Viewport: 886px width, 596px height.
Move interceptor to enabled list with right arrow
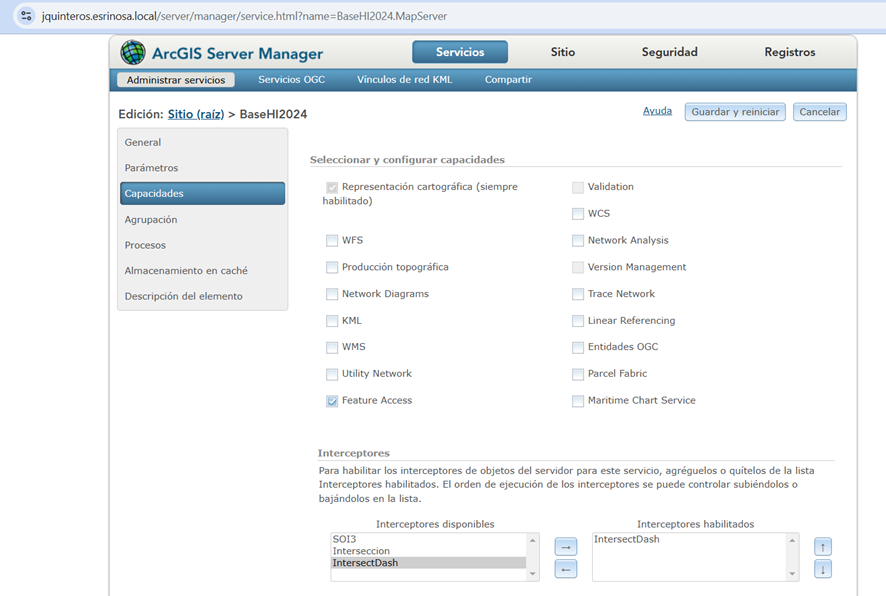point(566,547)
